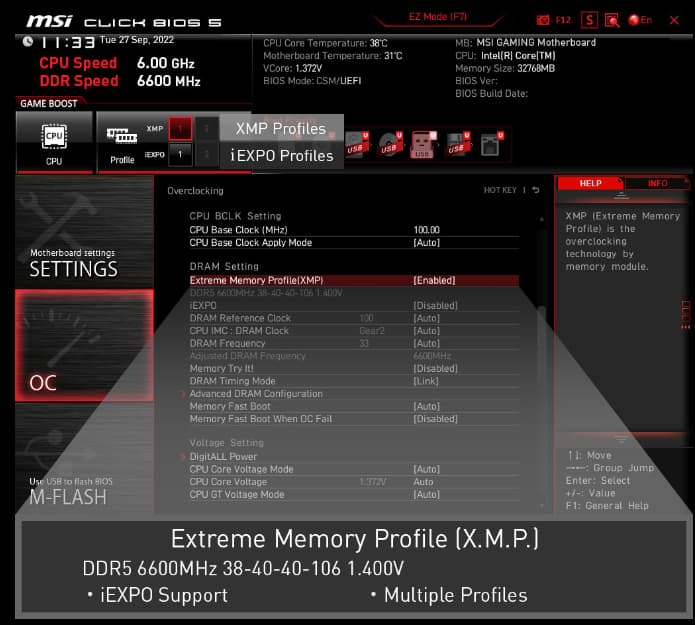
Task: Open the BIOS search magnifier icon
Action: point(612,20)
